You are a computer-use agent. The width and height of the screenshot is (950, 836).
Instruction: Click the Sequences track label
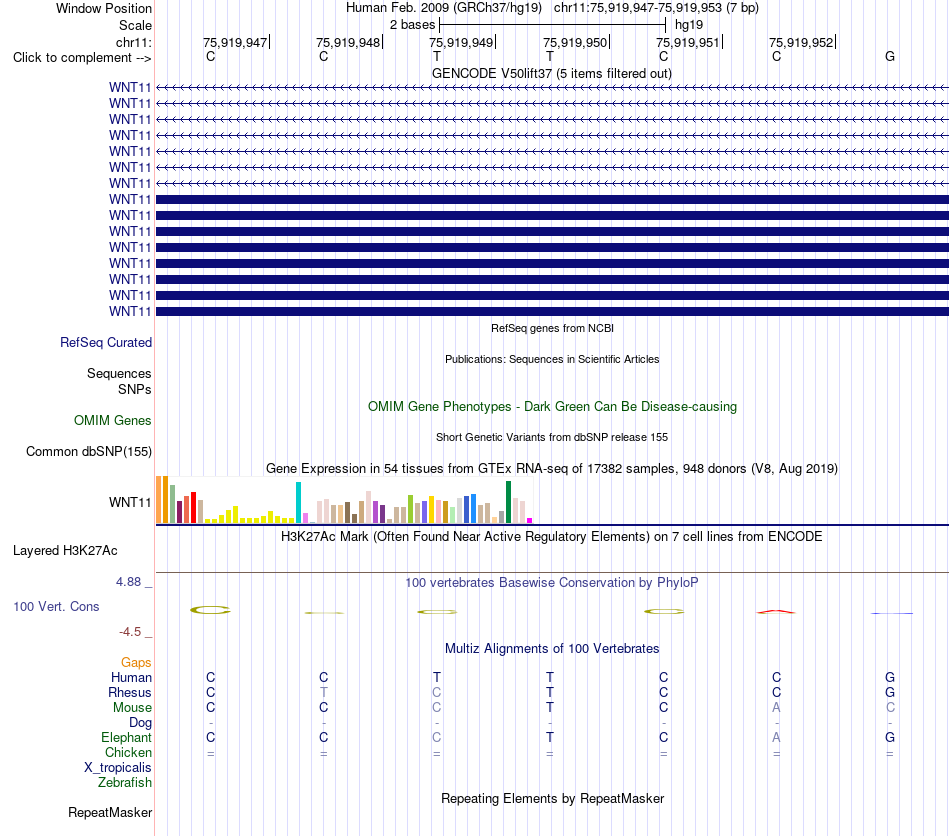[x=119, y=373]
